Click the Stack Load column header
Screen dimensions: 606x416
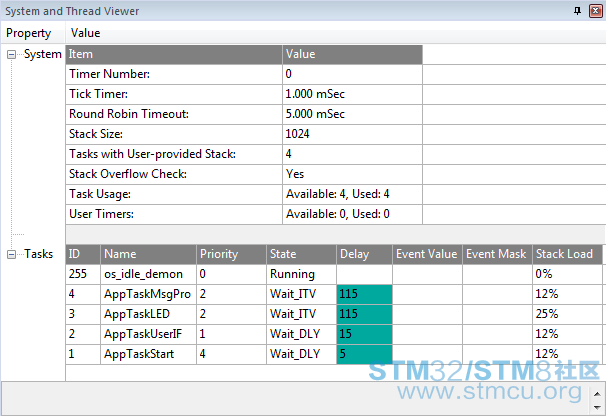click(x=567, y=254)
